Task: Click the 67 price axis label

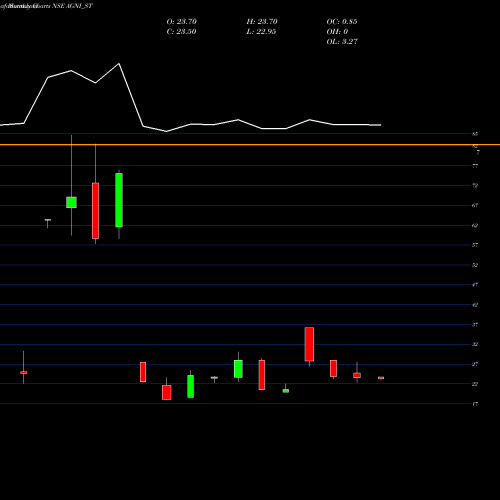Action: [475, 205]
